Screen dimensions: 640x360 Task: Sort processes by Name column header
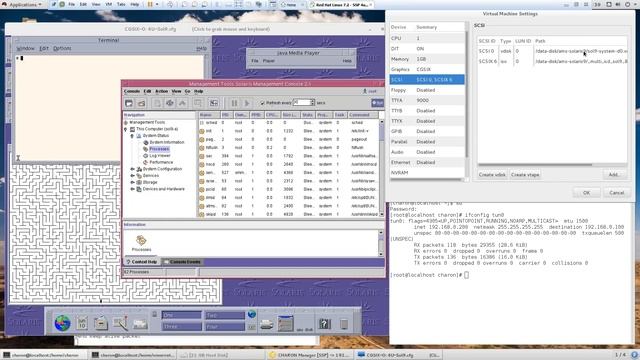pyautogui.click(x=209, y=115)
